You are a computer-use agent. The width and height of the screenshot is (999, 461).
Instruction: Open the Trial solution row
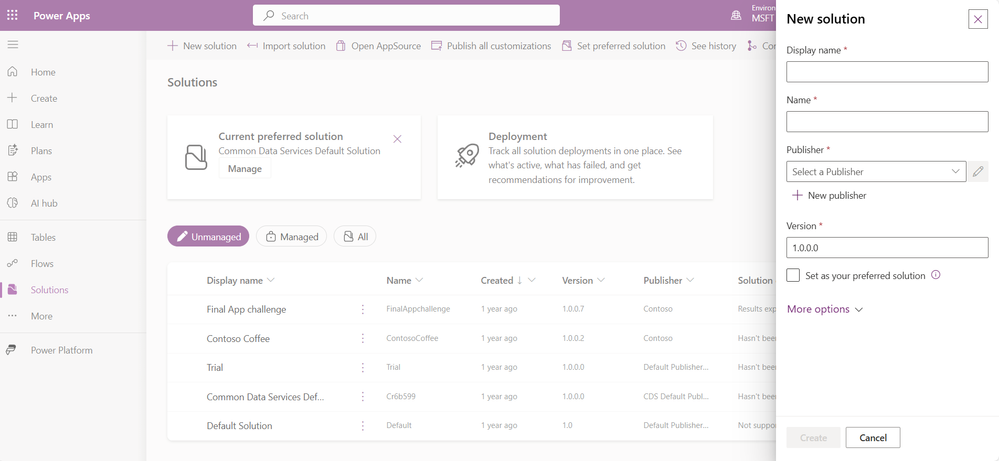(215, 367)
